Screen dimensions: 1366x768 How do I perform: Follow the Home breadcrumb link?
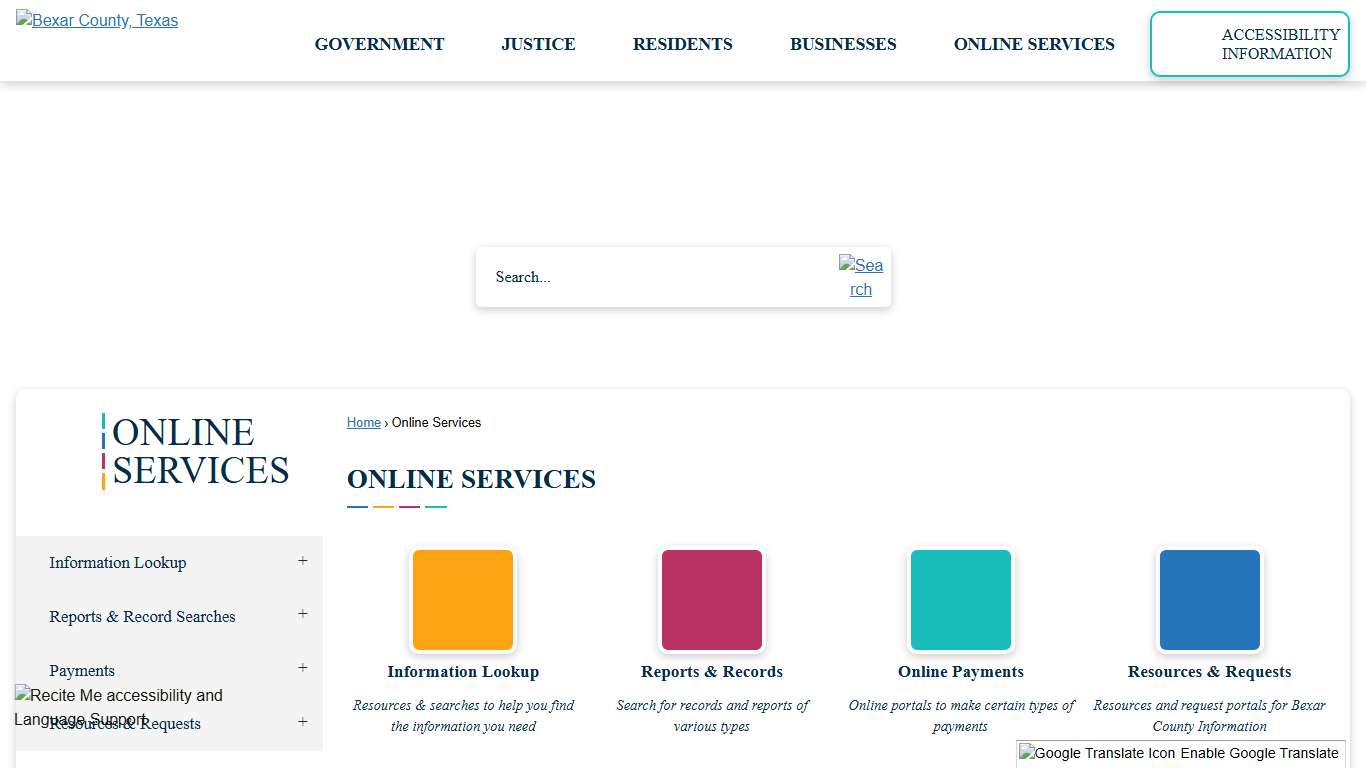pyautogui.click(x=363, y=422)
